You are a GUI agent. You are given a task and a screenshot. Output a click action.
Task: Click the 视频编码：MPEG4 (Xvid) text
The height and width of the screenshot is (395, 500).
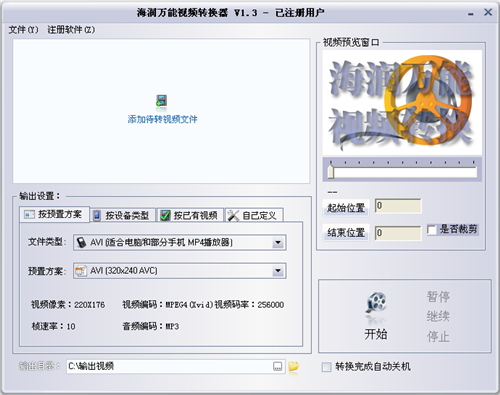point(168,305)
